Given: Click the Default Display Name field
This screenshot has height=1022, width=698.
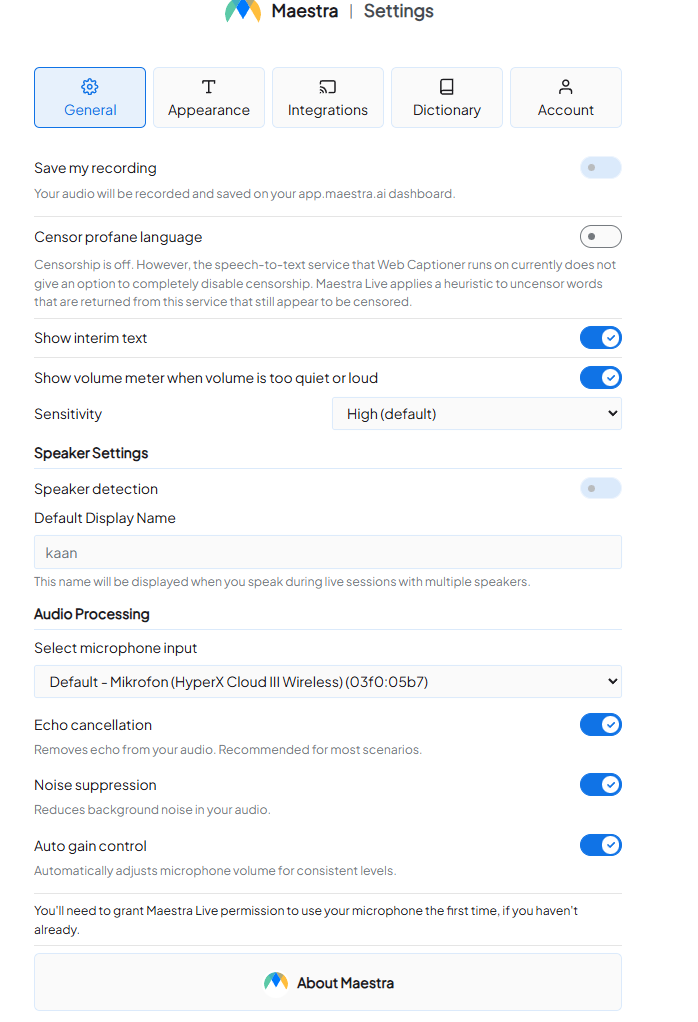Looking at the screenshot, I should coord(327,552).
